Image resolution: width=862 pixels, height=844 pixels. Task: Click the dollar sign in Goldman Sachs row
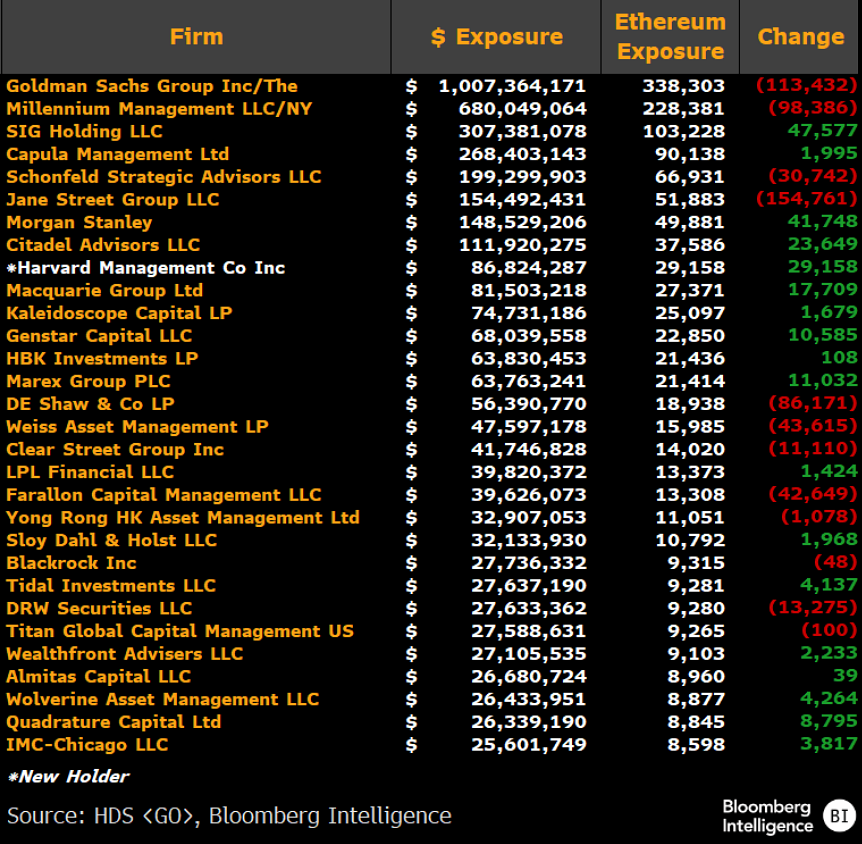pyautogui.click(x=411, y=86)
